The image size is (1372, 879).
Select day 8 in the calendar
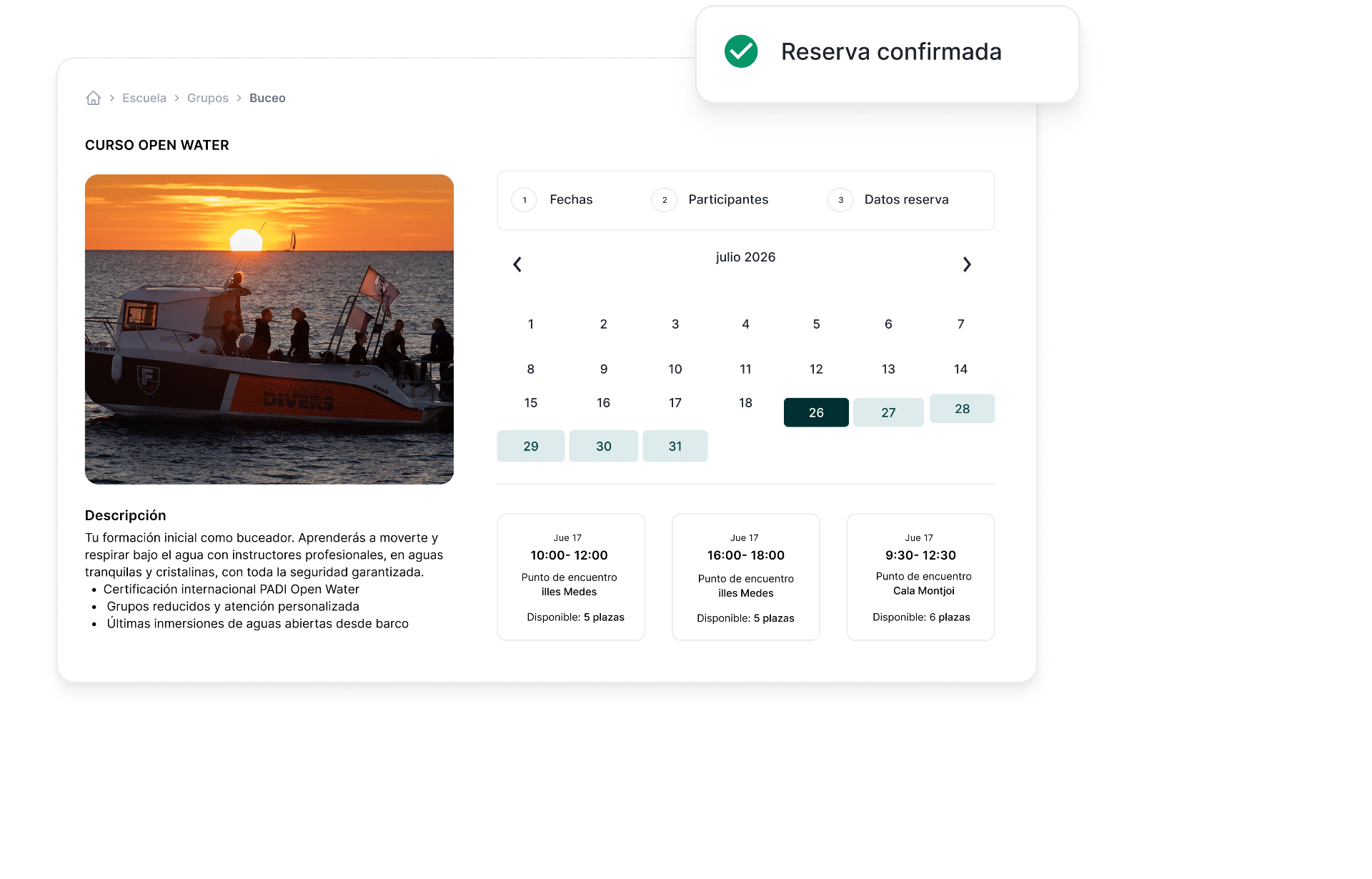pos(531,369)
